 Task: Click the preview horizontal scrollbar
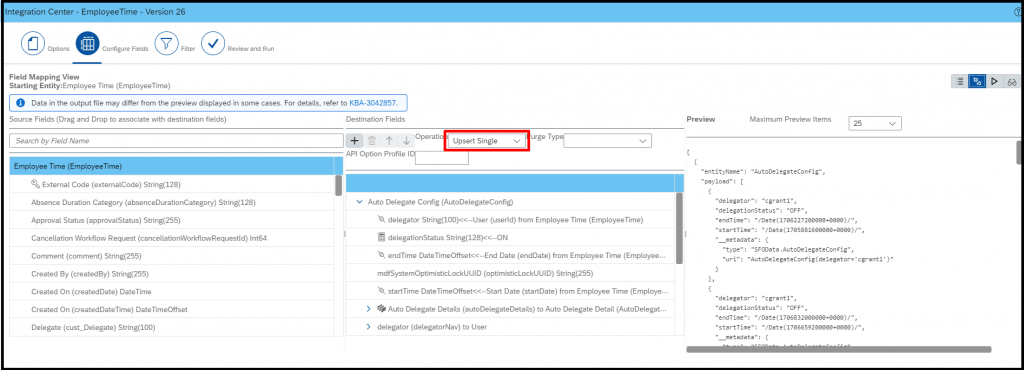click(x=839, y=350)
